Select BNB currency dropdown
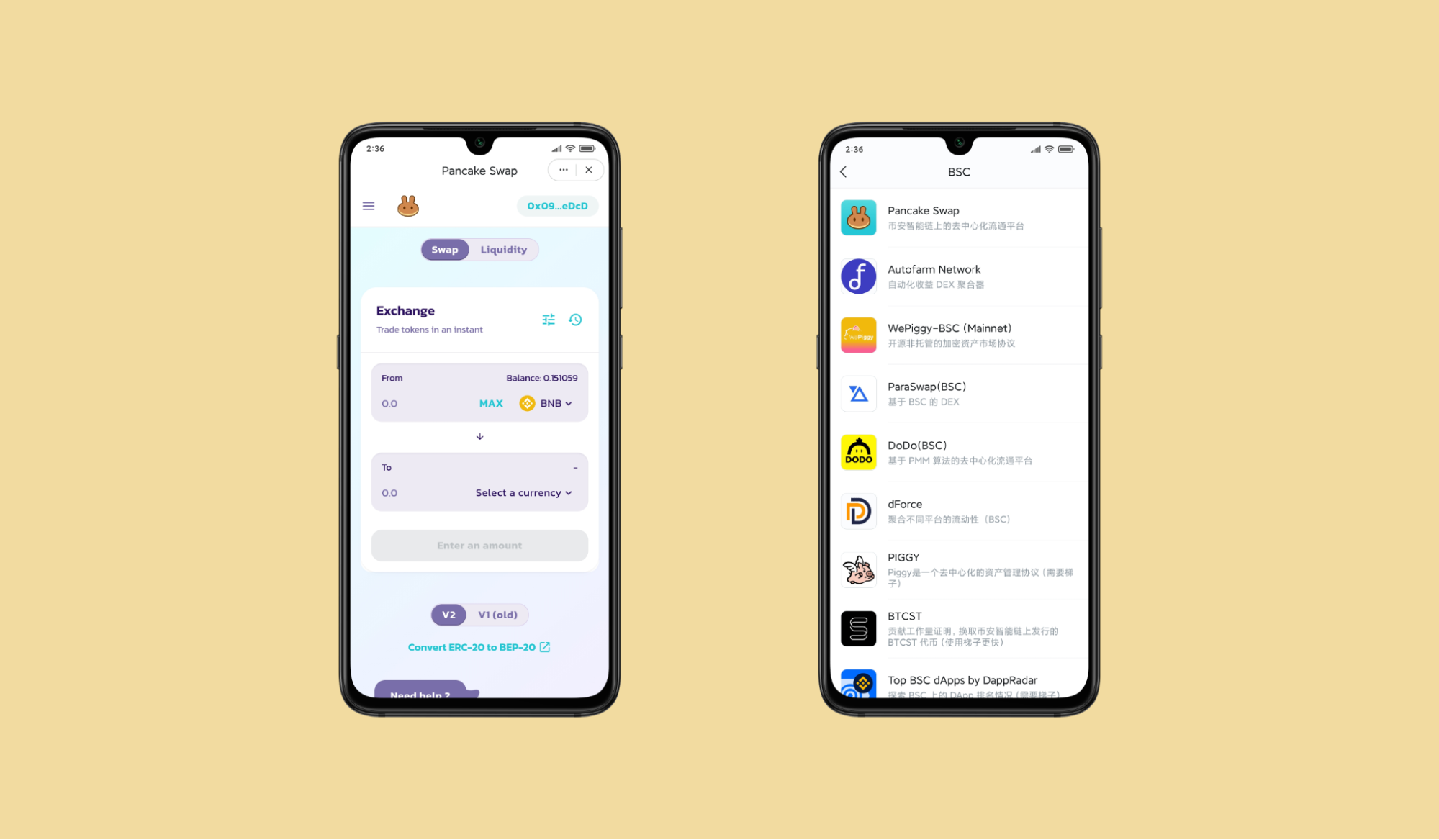 click(x=548, y=403)
